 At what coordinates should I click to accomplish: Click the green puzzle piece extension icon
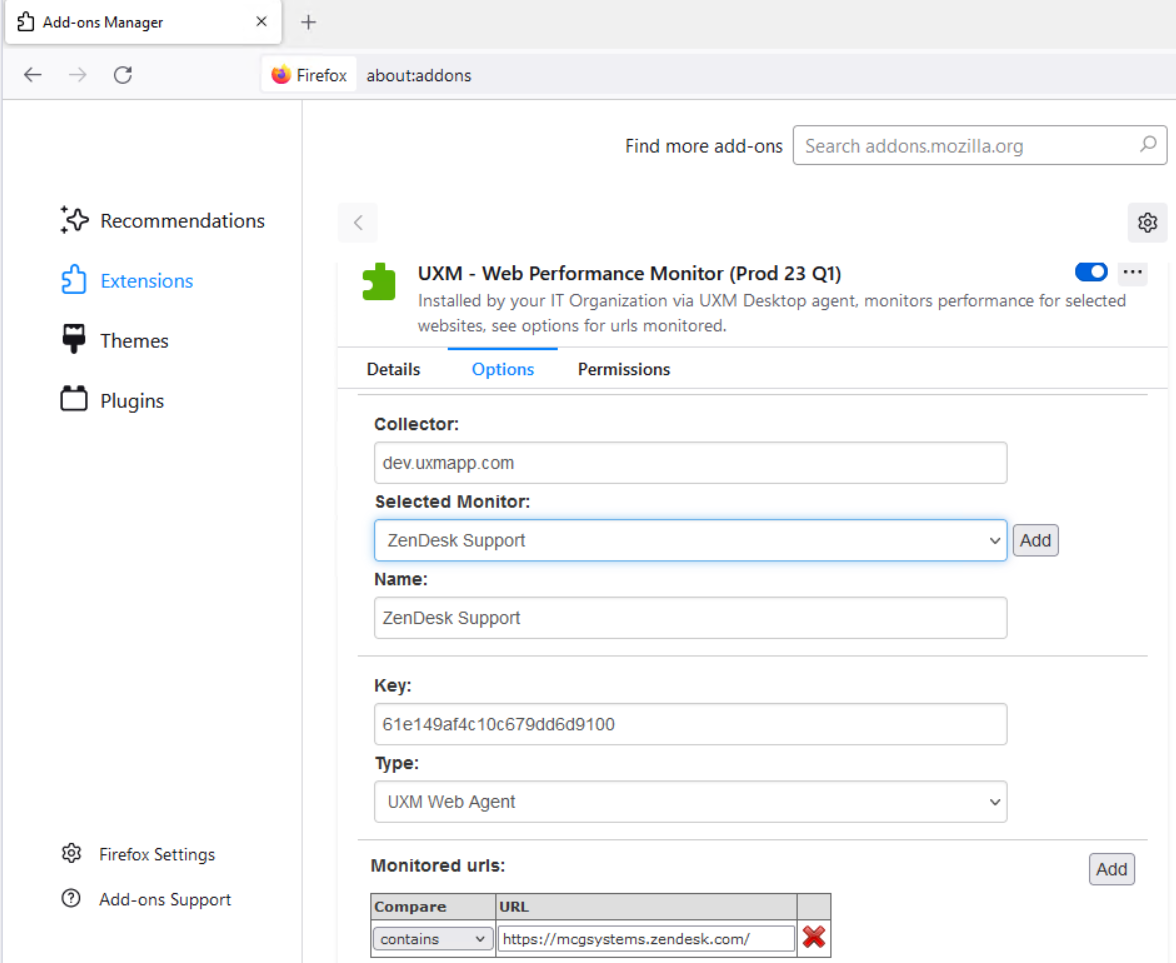tap(379, 281)
